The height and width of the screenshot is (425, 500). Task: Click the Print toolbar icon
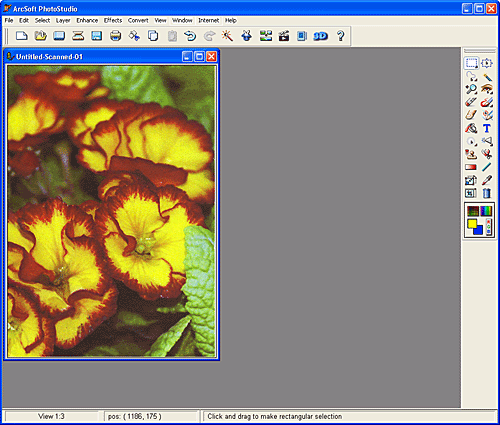[x=115, y=36]
